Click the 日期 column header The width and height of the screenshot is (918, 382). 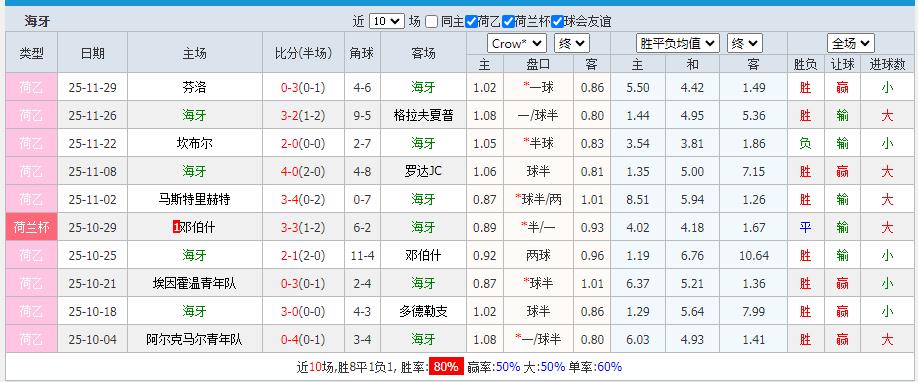pyautogui.click(x=93, y=53)
